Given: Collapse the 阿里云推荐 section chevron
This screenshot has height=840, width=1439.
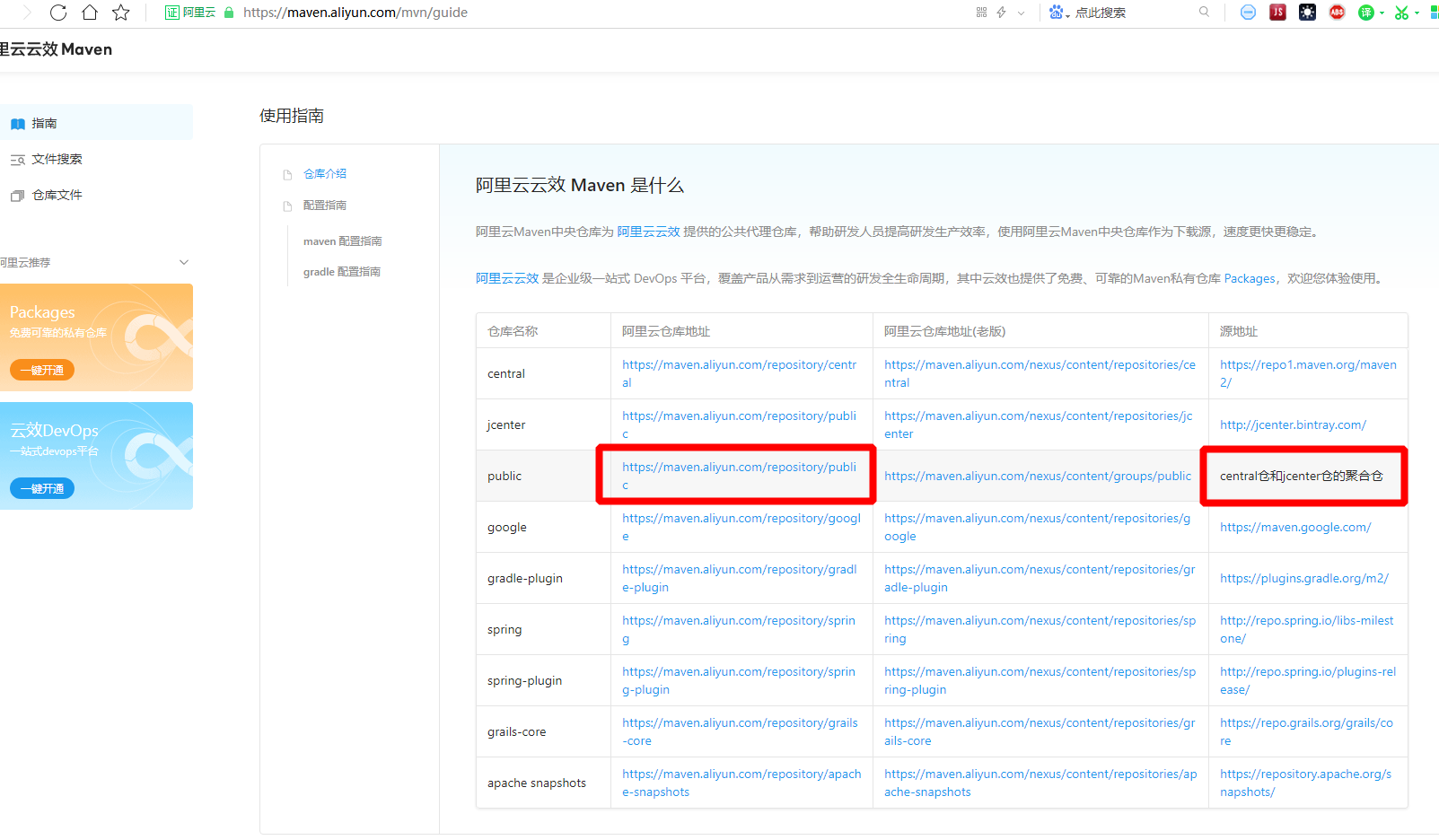Looking at the screenshot, I should click(x=184, y=262).
